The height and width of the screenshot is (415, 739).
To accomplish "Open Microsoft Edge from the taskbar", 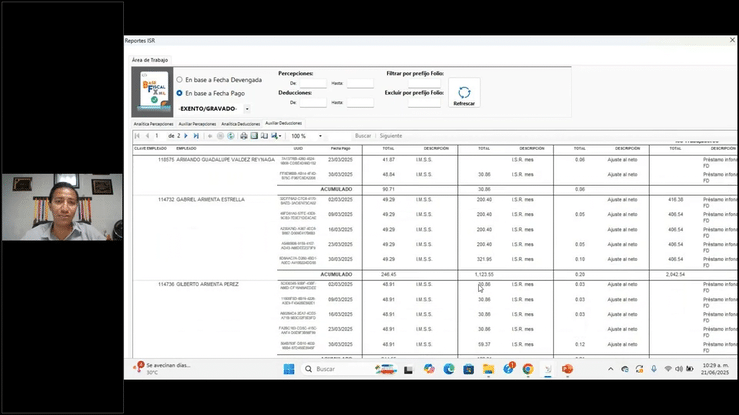I will (x=449, y=369).
